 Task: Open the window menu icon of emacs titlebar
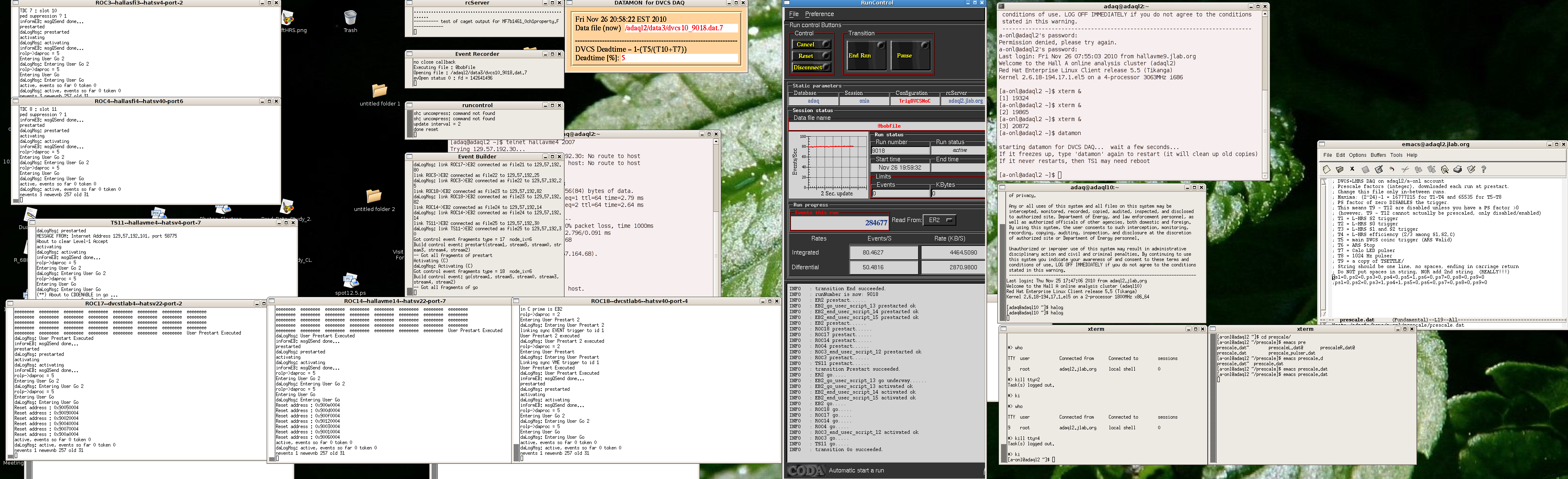point(1321,144)
